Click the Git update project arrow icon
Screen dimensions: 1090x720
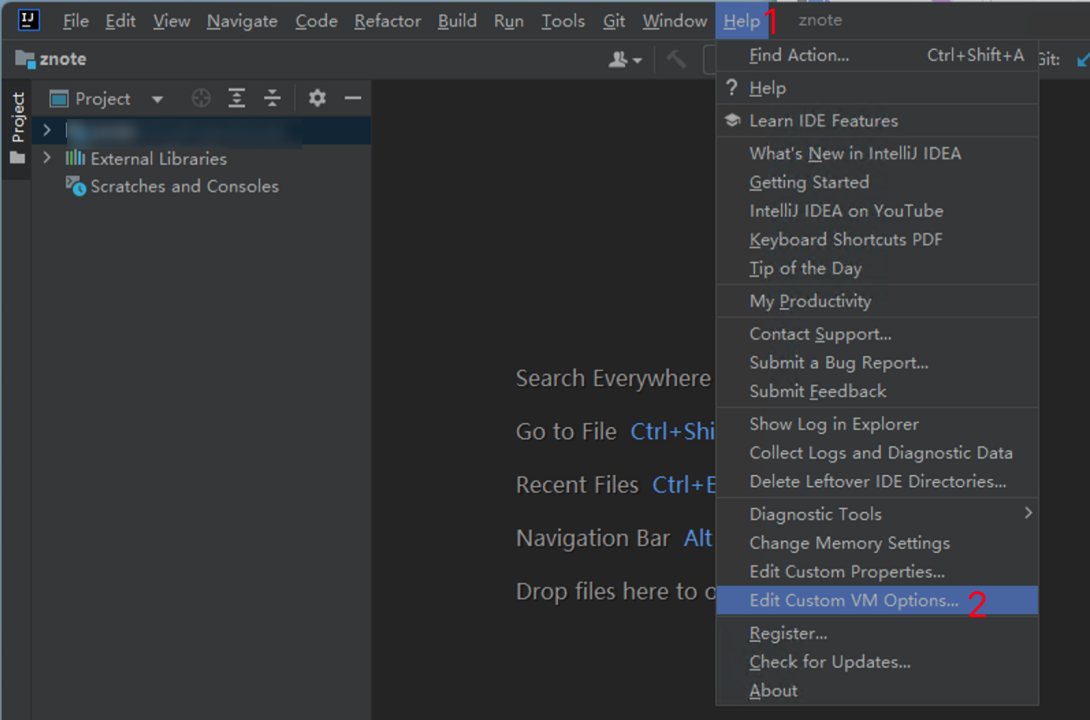click(1082, 60)
